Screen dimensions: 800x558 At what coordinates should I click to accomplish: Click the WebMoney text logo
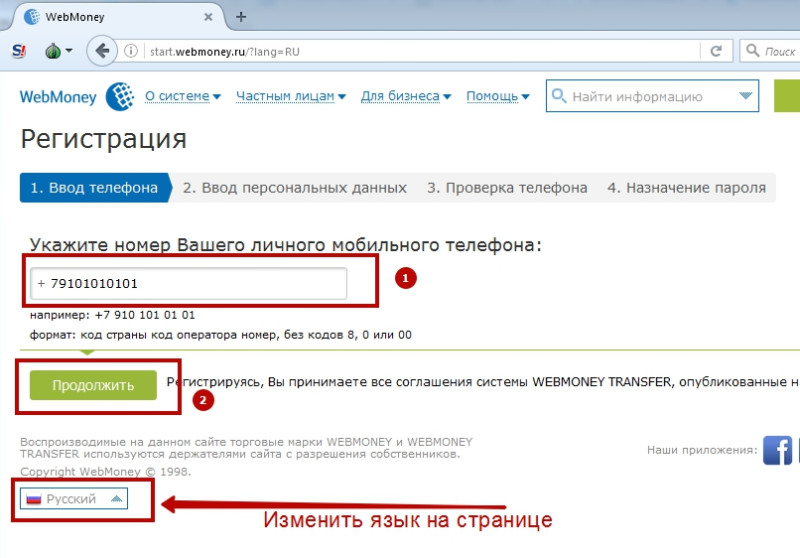click(58, 97)
